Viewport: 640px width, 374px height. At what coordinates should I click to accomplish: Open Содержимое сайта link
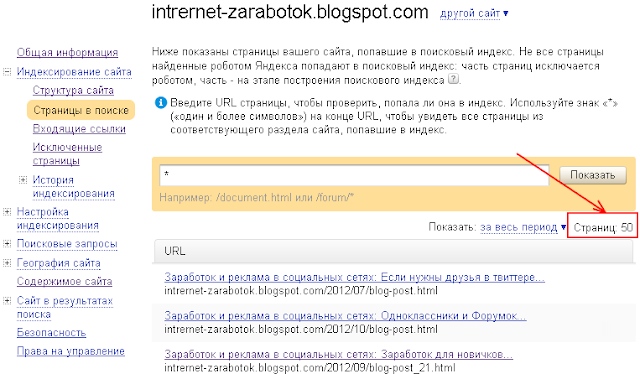point(64,281)
